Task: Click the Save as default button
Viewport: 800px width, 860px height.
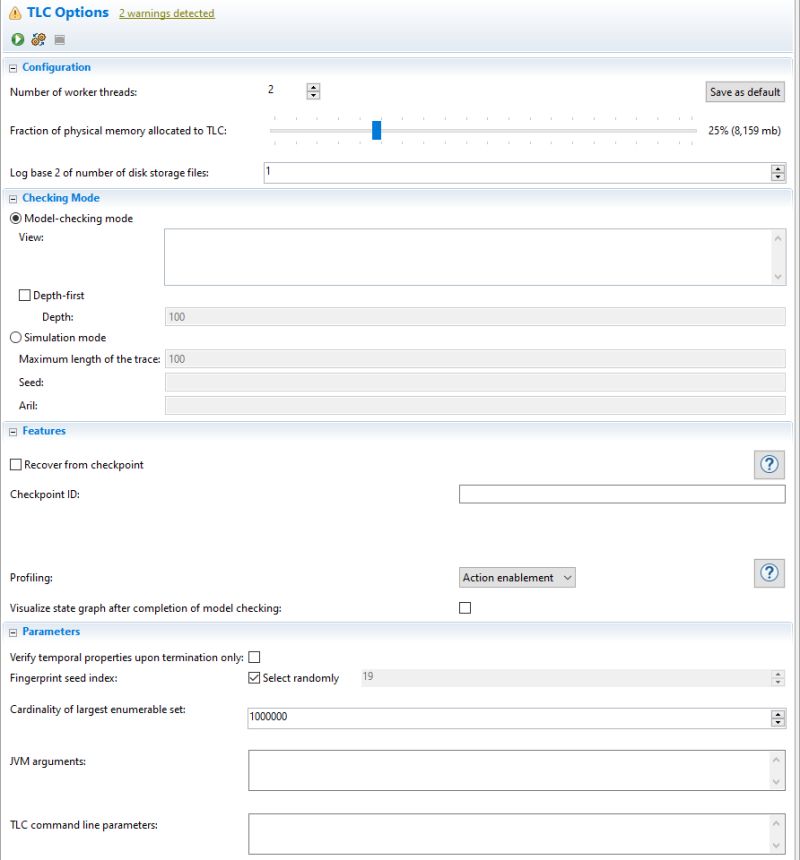Action: click(744, 91)
